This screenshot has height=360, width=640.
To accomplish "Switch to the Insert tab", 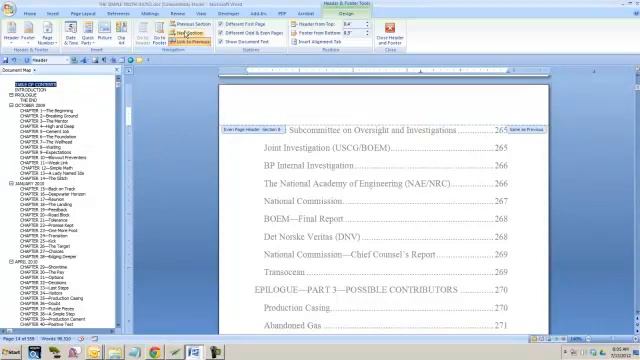I will click(53, 13).
